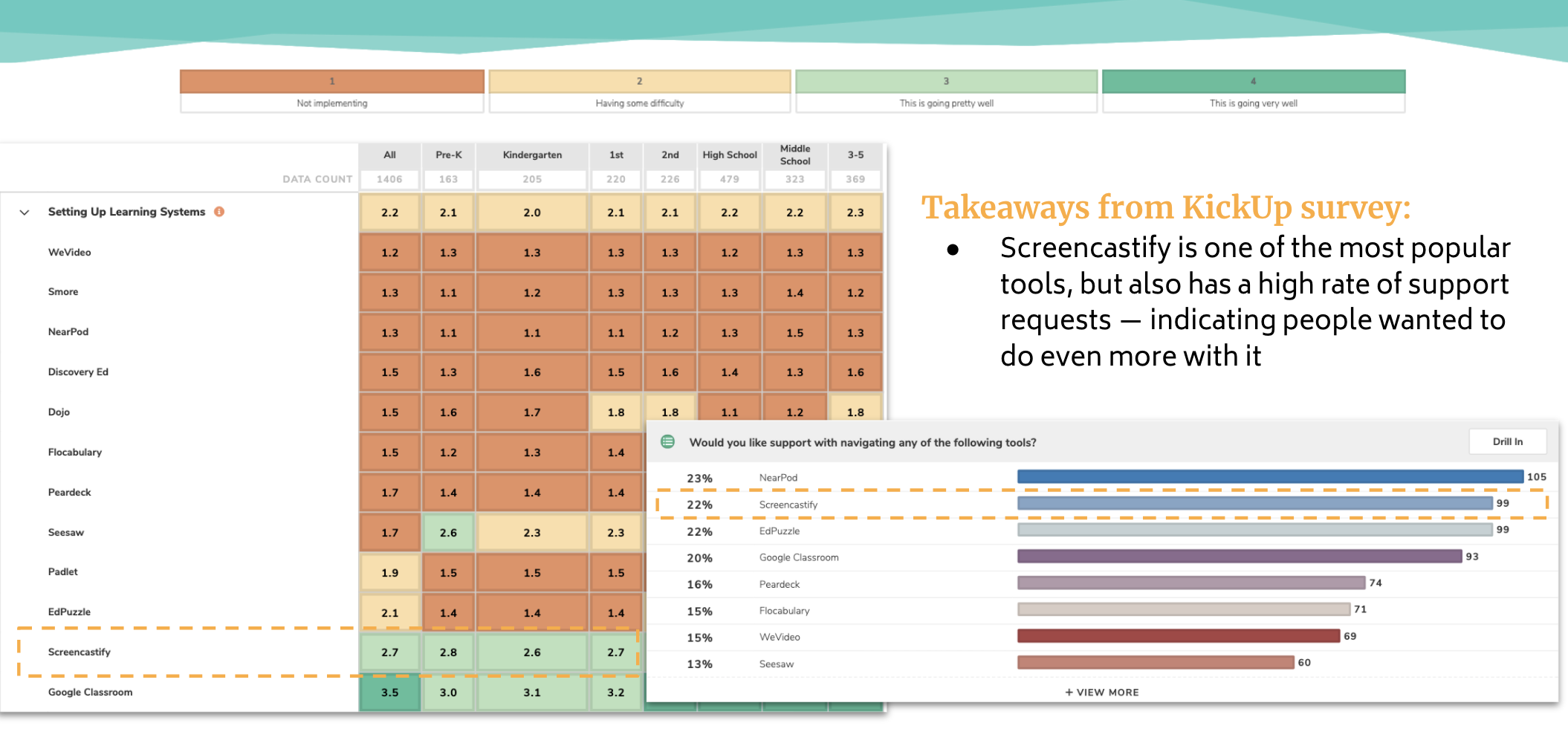This screenshot has width=1568, height=752.
Task: Select the Seesaw row label in table
Action: [x=66, y=533]
